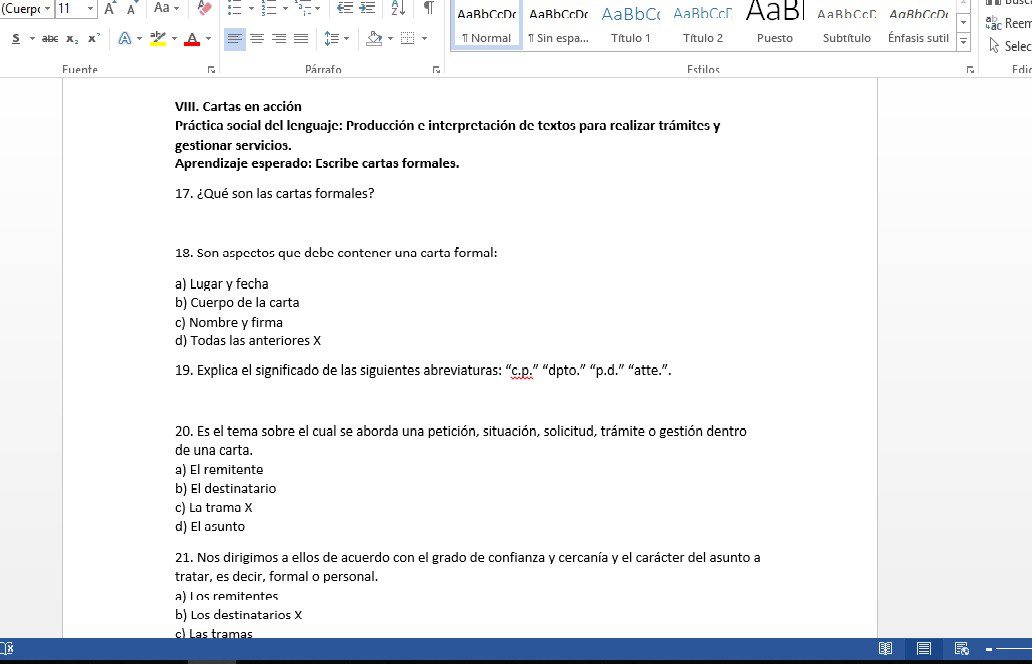1032x664 pixels.
Task: Open the Seleccionar selection tool
Action: [1010, 45]
